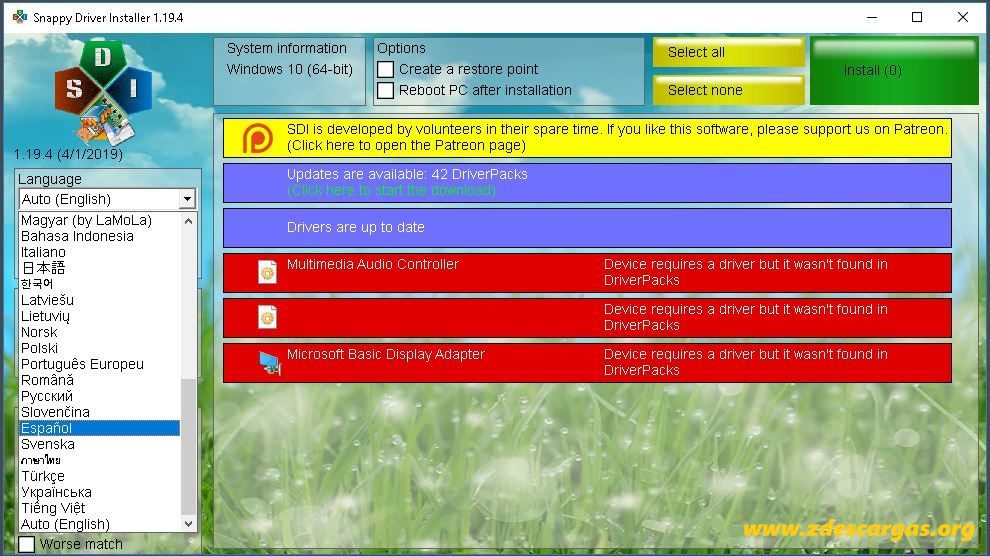Open the Patreon support banner

(x=587, y=138)
